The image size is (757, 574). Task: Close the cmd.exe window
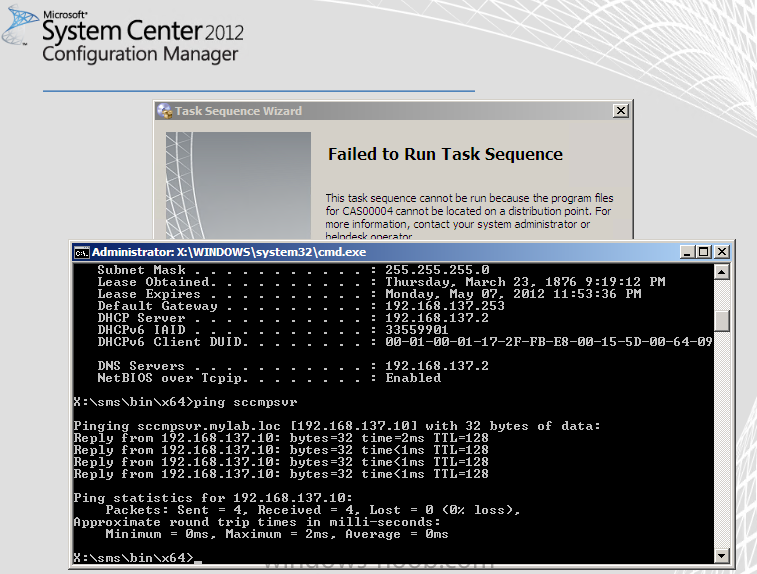(x=721, y=252)
